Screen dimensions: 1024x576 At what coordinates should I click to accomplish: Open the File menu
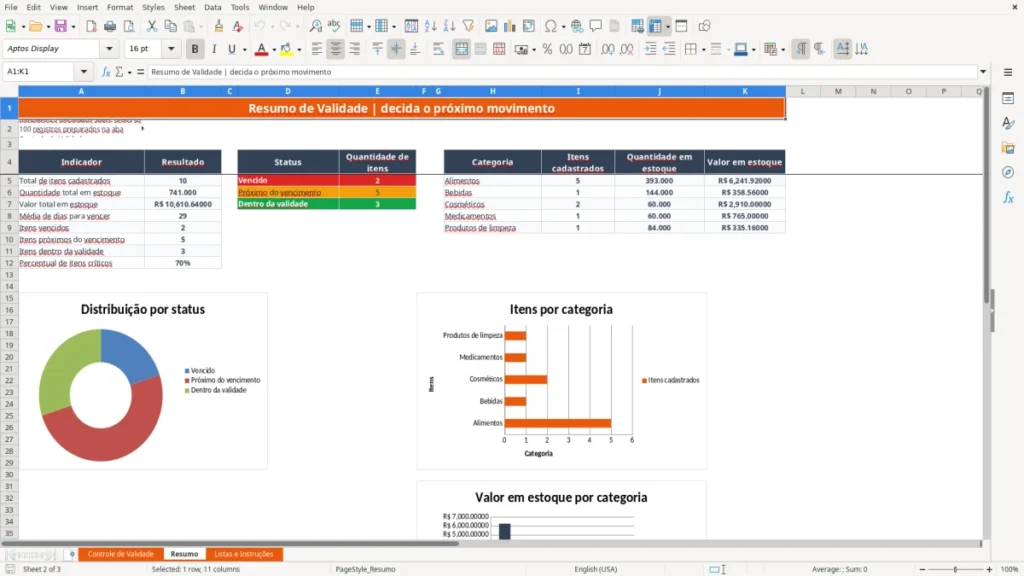tap(11, 7)
